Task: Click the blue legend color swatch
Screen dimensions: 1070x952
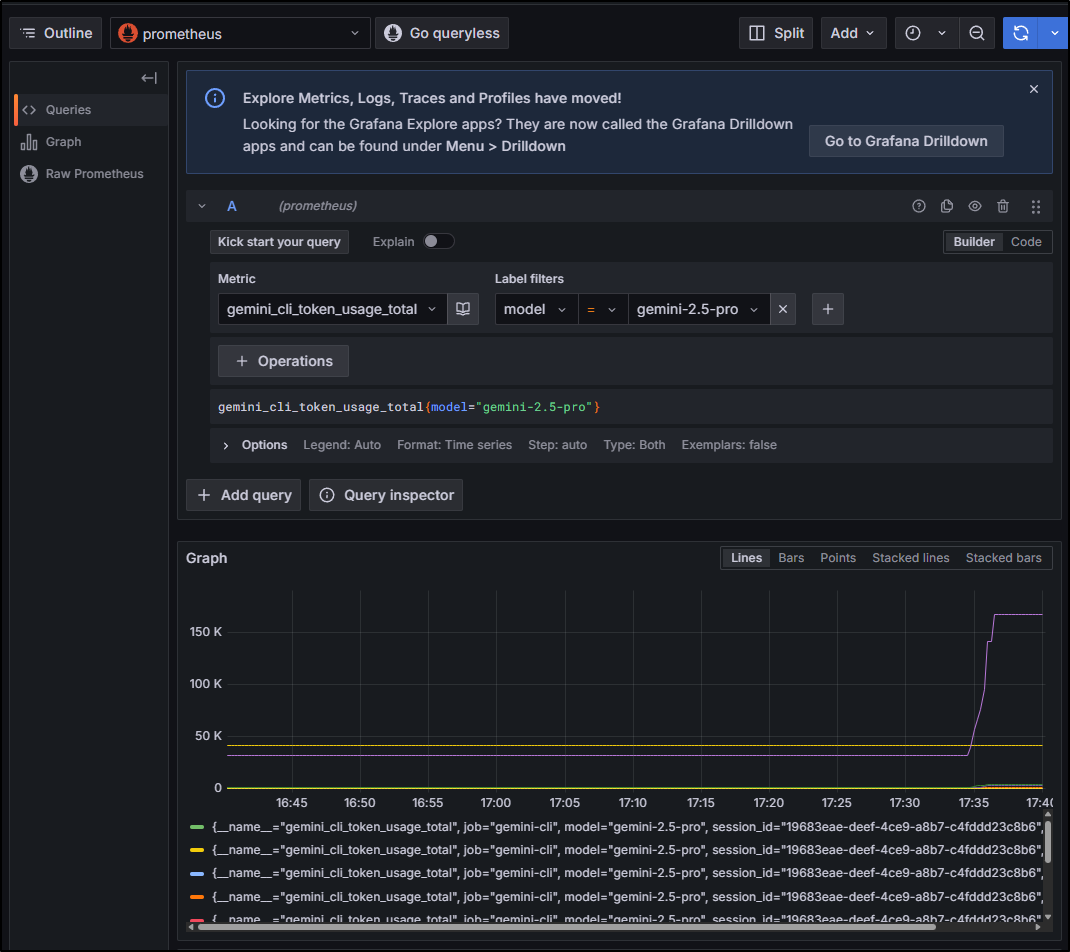Action: pos(197,874)
